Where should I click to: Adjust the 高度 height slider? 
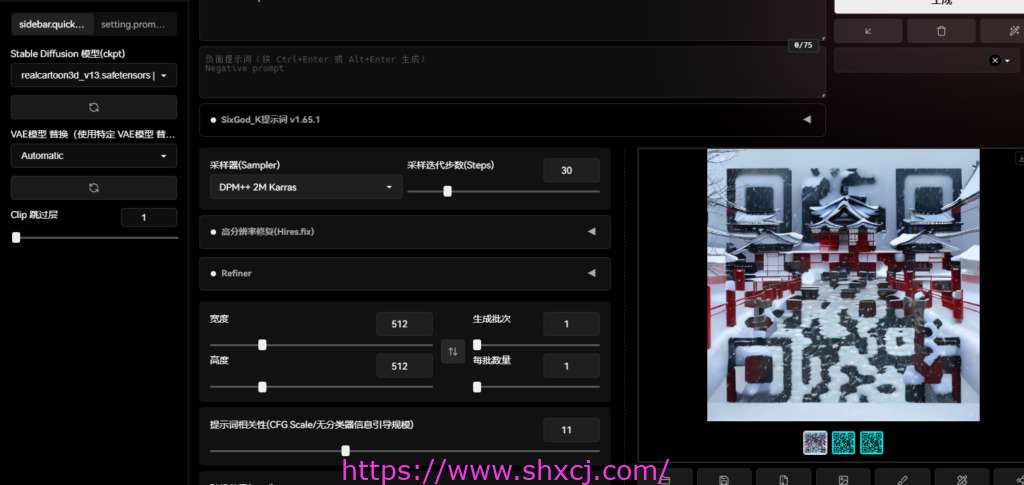coord(321,387)
